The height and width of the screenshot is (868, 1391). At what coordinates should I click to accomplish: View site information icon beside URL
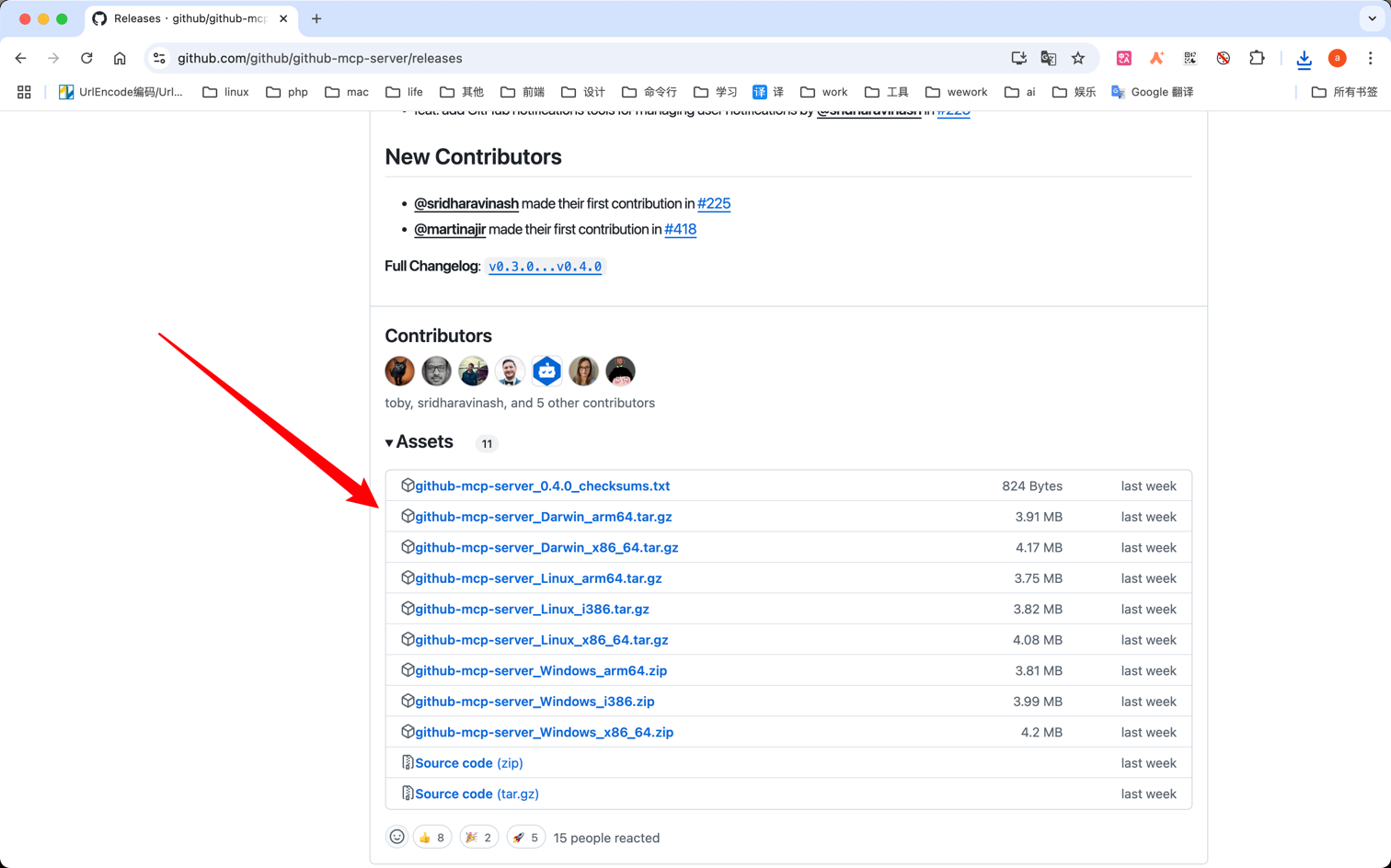click(x=159, y=58)
